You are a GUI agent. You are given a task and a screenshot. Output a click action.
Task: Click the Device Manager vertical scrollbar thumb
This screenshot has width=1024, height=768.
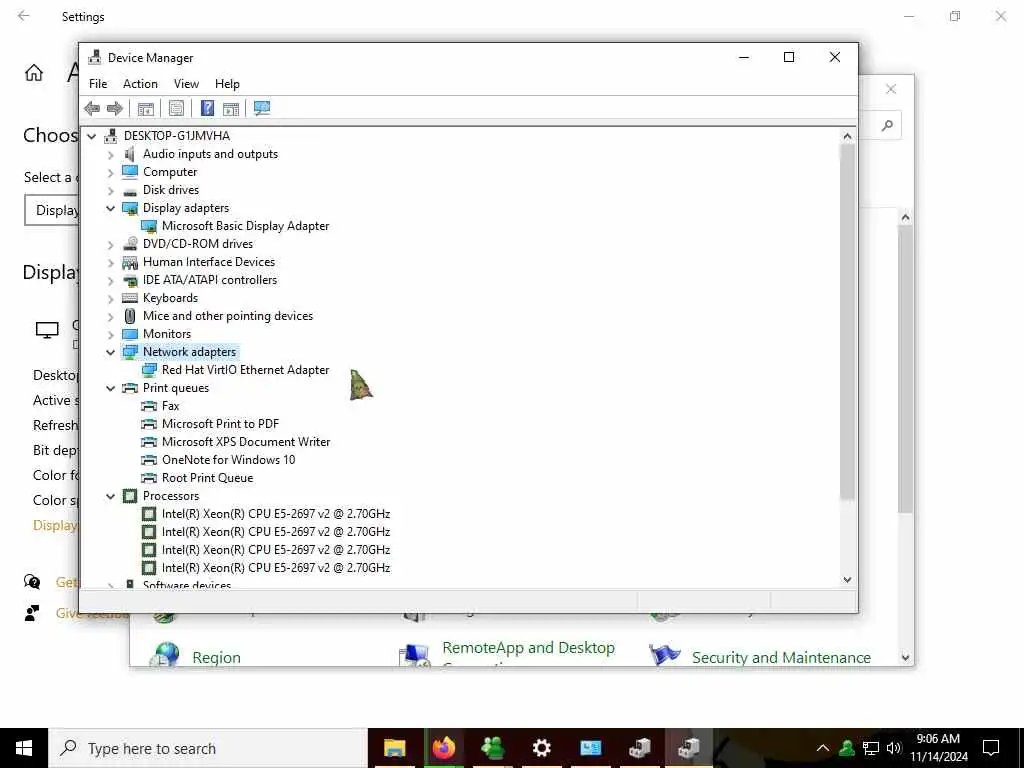point(847,322)
